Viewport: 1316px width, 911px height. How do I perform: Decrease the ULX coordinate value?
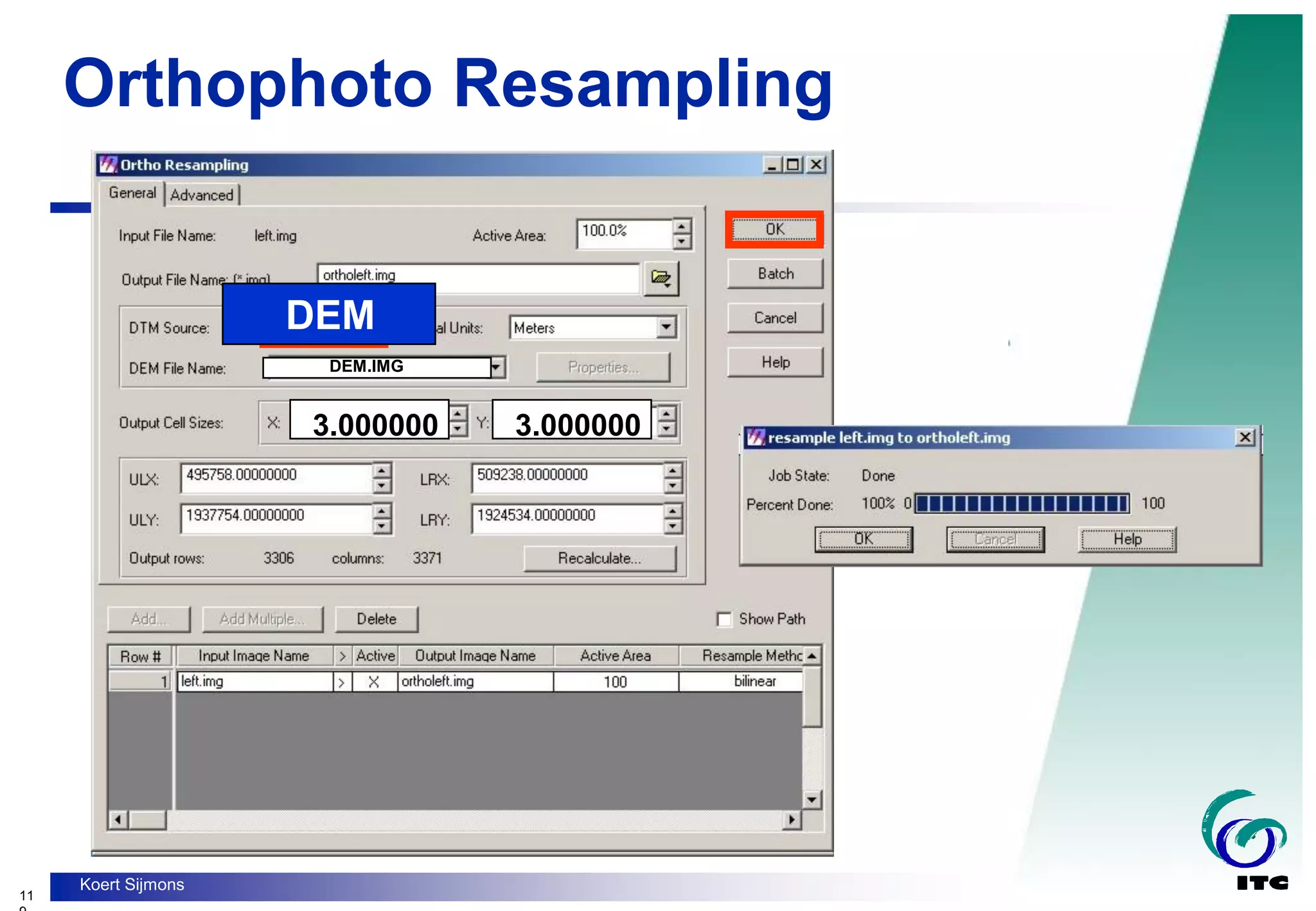[382, 486]
